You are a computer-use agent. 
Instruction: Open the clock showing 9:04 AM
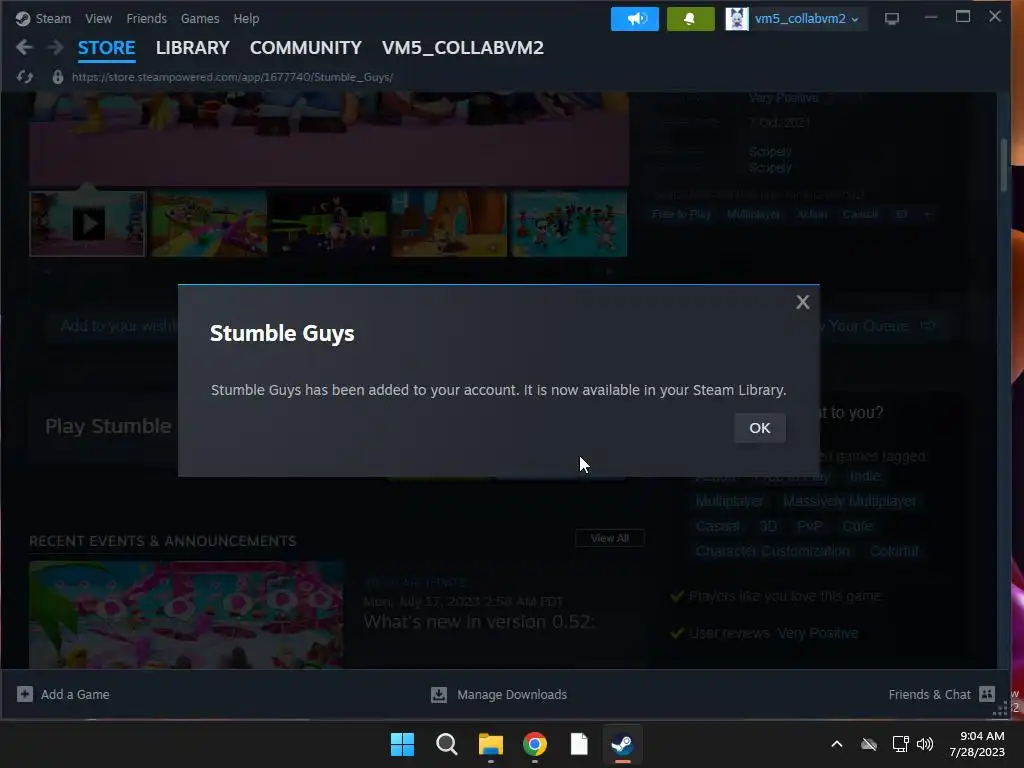point(977,744)
